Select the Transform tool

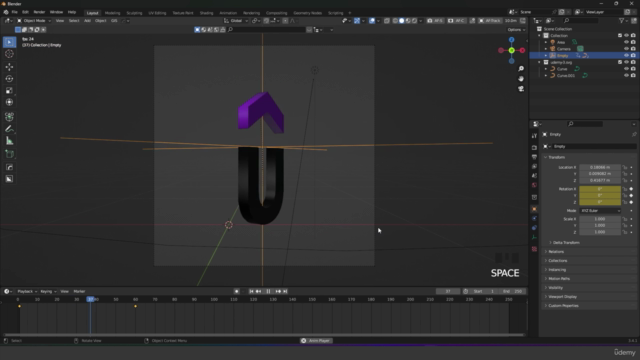click(x=9, y=102)
